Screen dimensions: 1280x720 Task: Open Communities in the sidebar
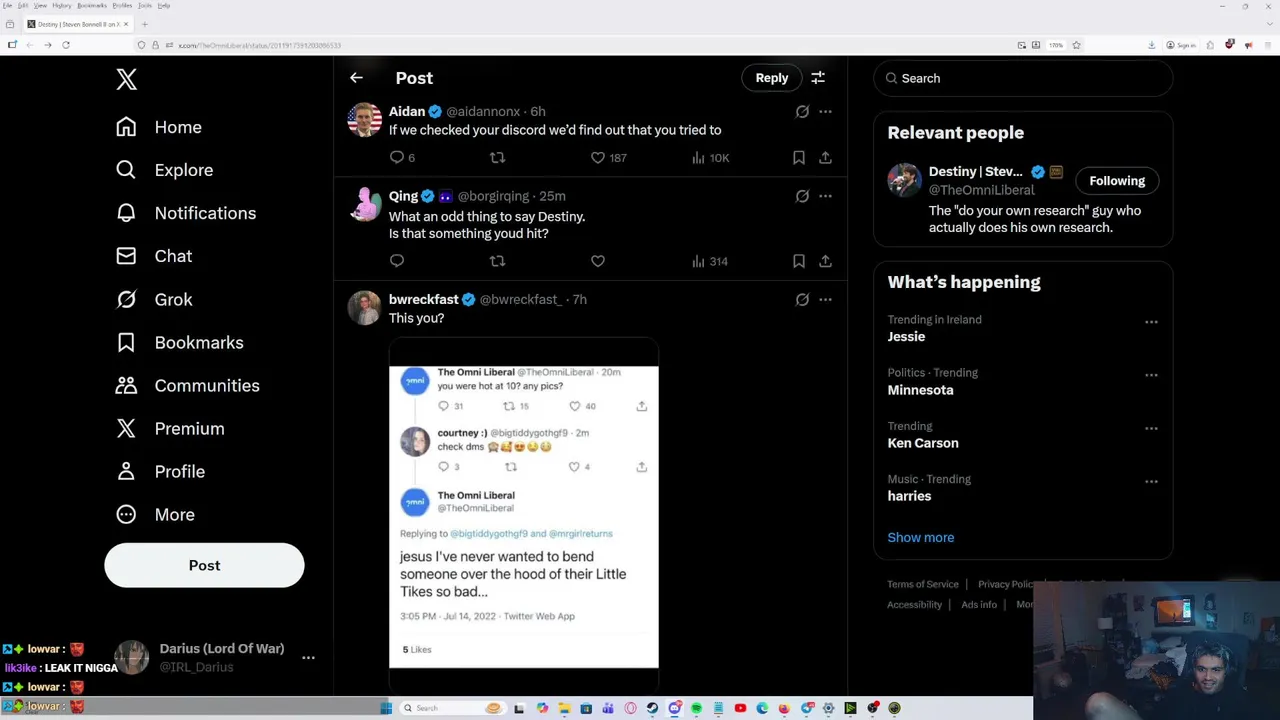[187, 385]
